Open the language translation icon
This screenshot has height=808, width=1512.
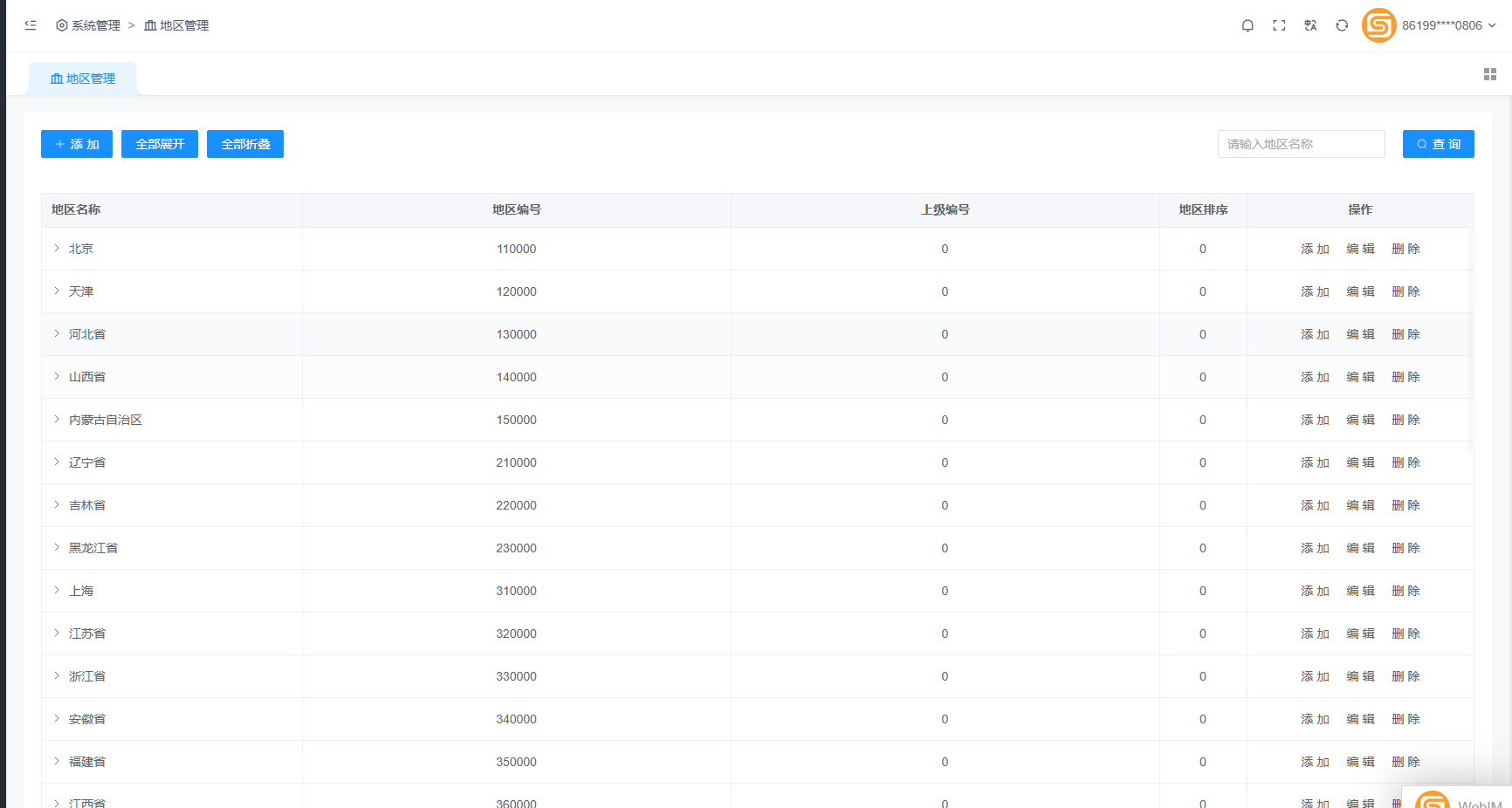click(1310, 25)
